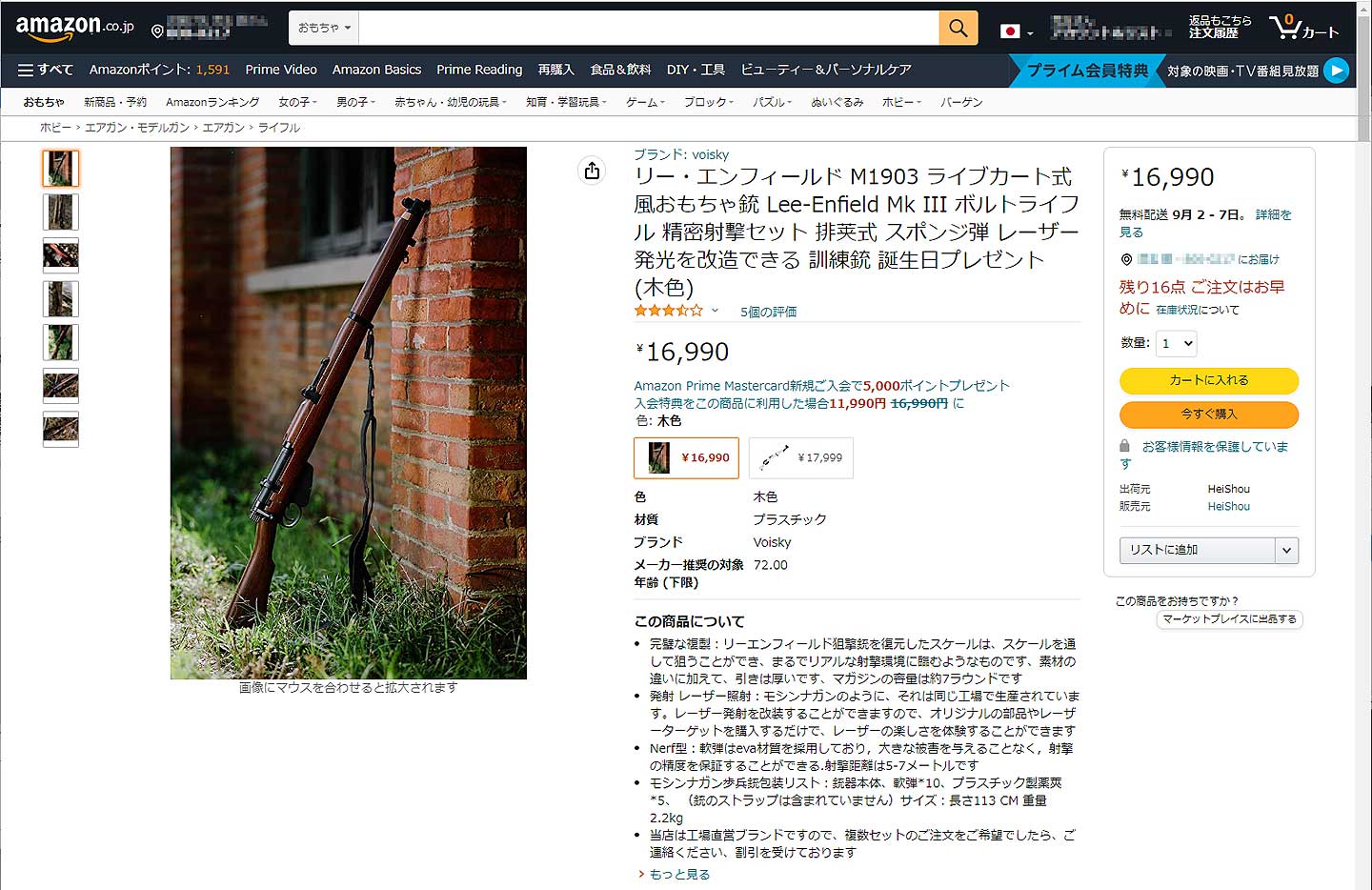The image size is (1372, 890).
Task: Open the quantity 数量 dropdown
Action: coord(1177,343)
